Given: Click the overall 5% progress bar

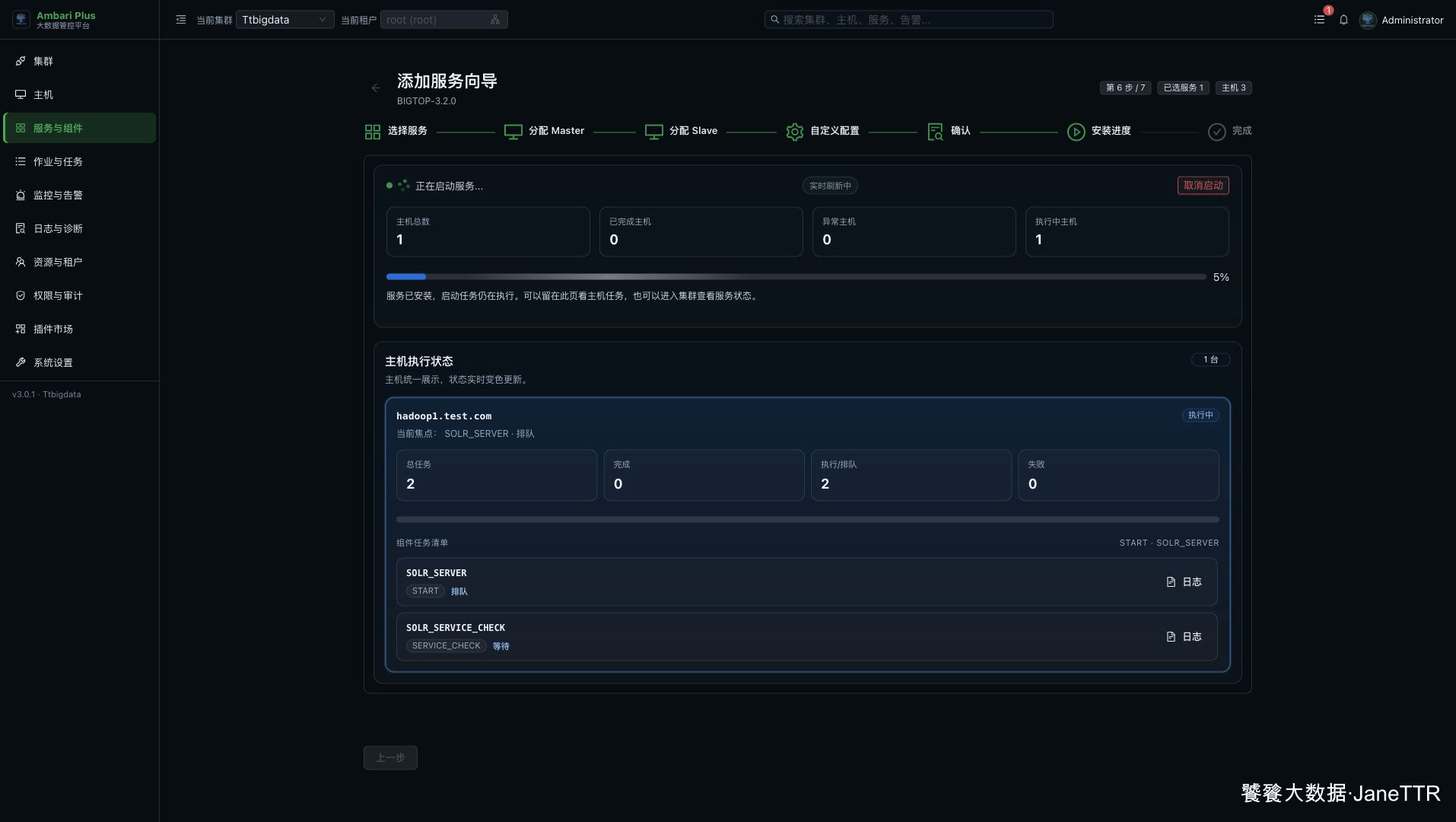Looking at the screenshot, I should [x=796, y=277].
